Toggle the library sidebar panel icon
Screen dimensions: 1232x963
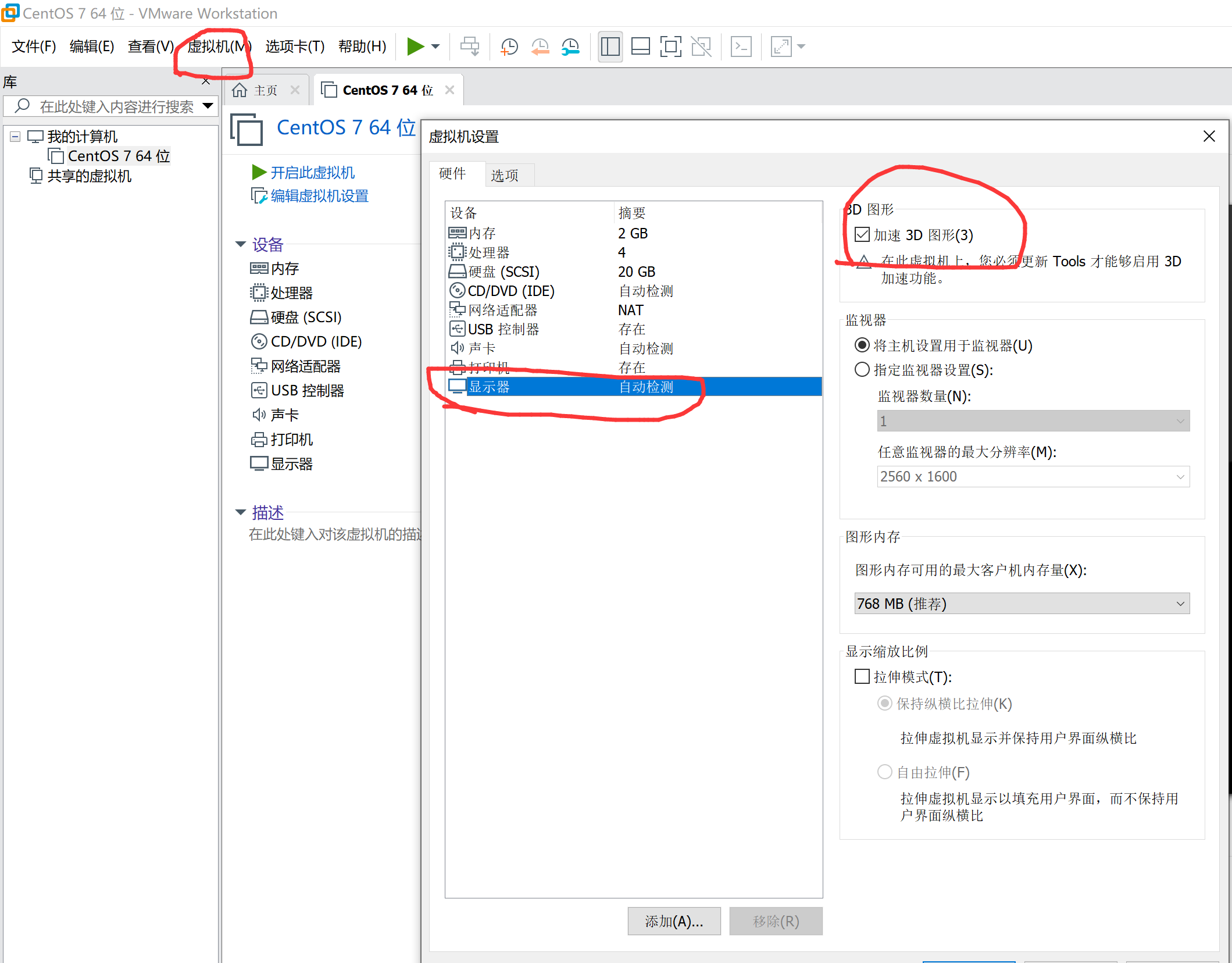[610, 47]
